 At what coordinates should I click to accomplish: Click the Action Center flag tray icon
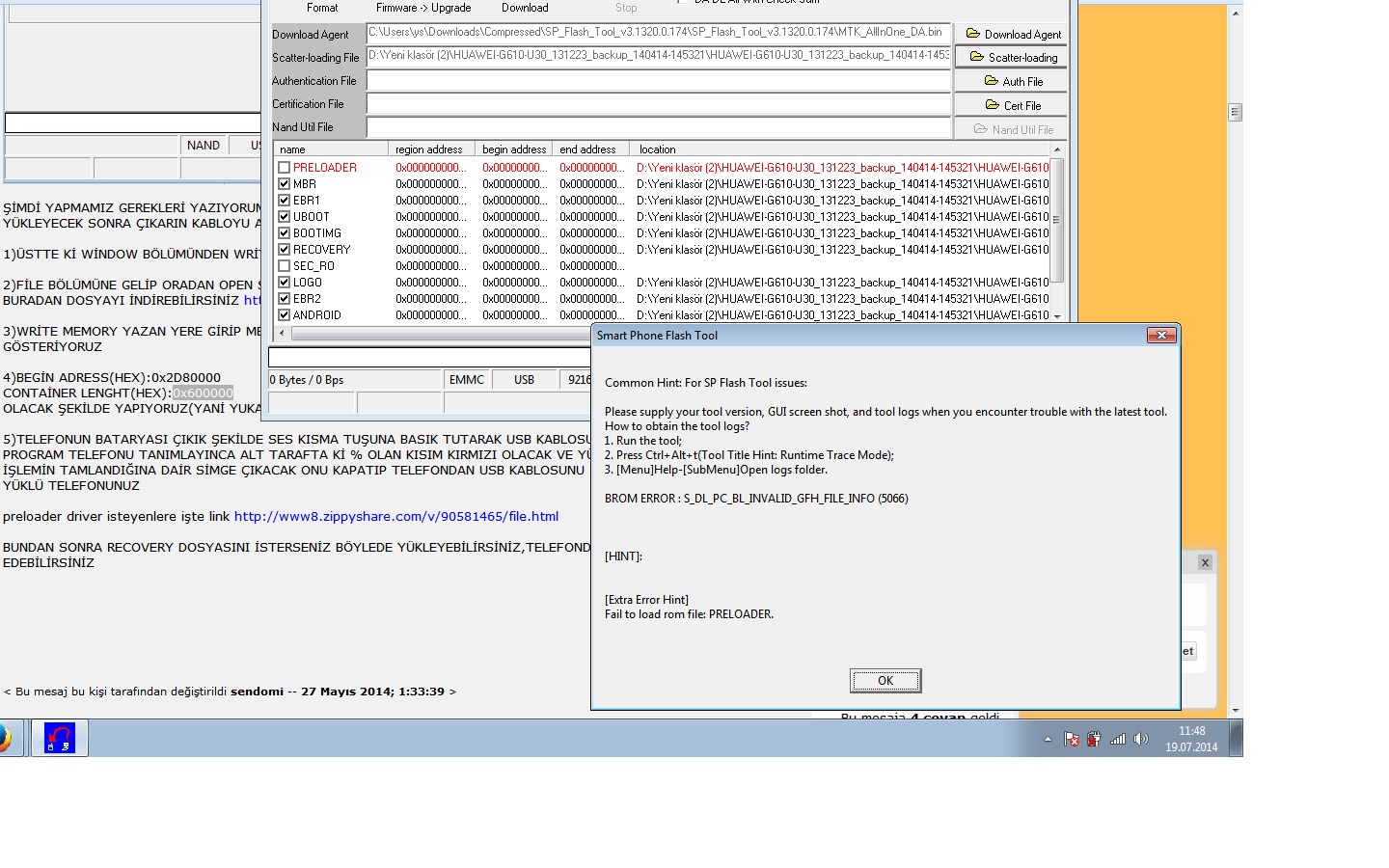(x=1071, y=740)
